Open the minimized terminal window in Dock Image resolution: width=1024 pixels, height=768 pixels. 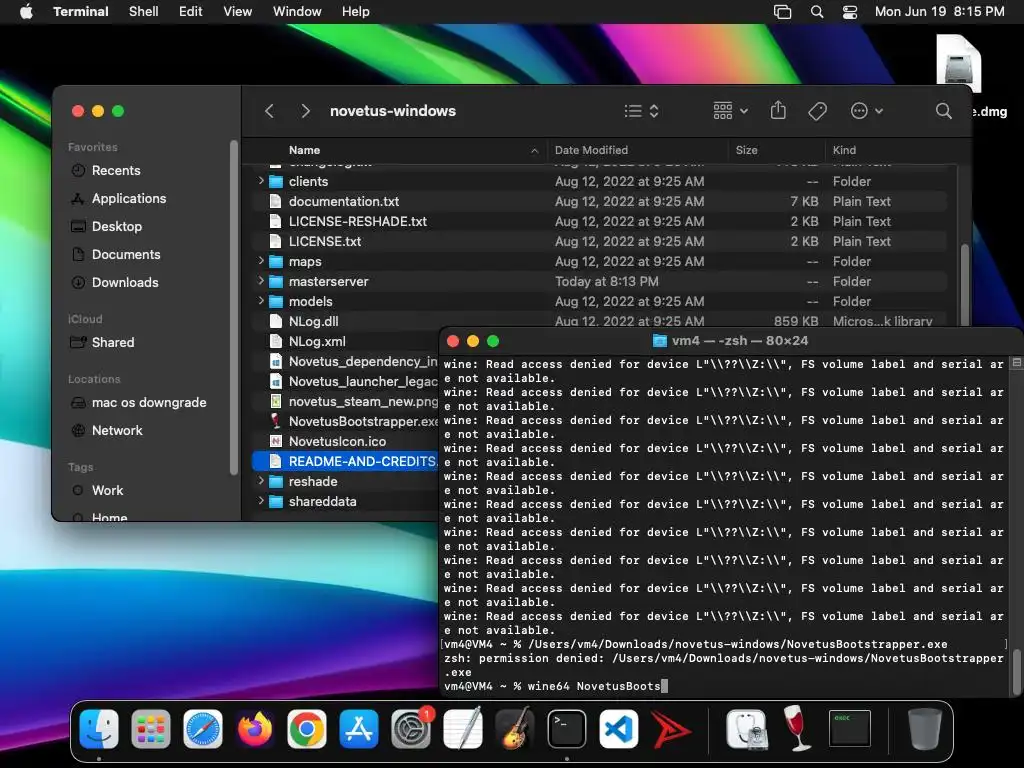coord(850,729)
